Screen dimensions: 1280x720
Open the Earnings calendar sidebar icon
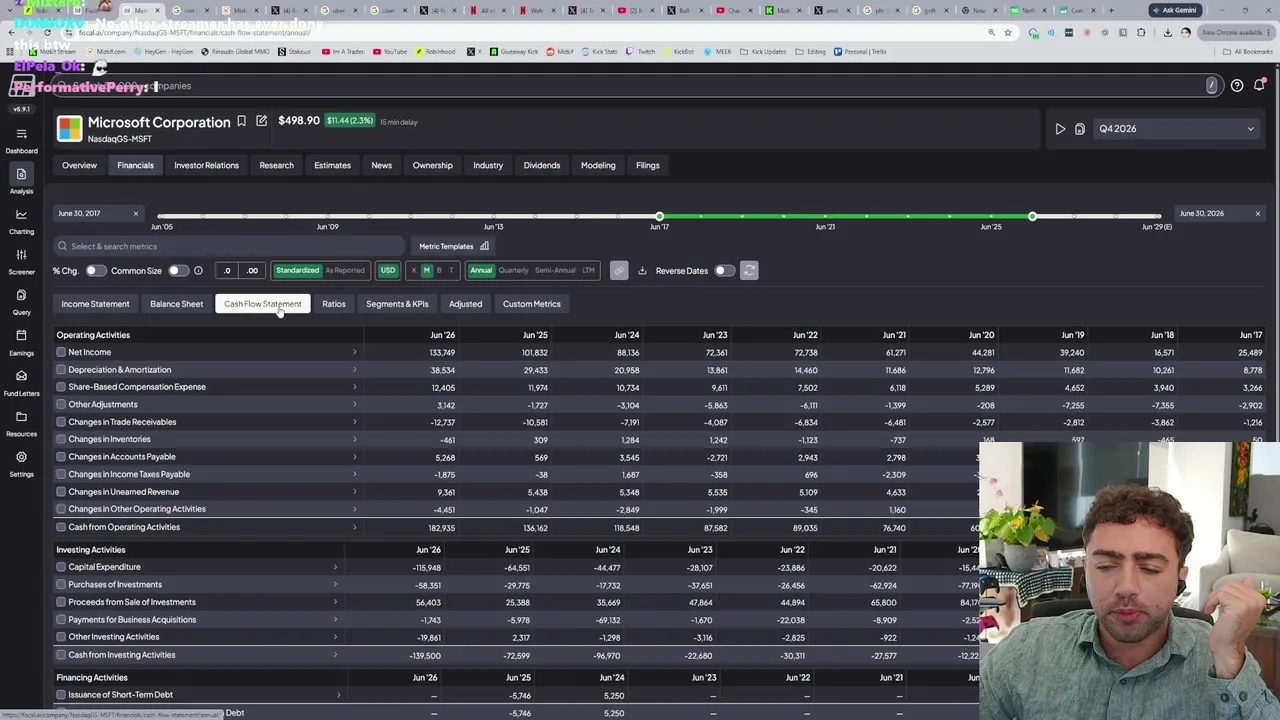tap(21, 336)
